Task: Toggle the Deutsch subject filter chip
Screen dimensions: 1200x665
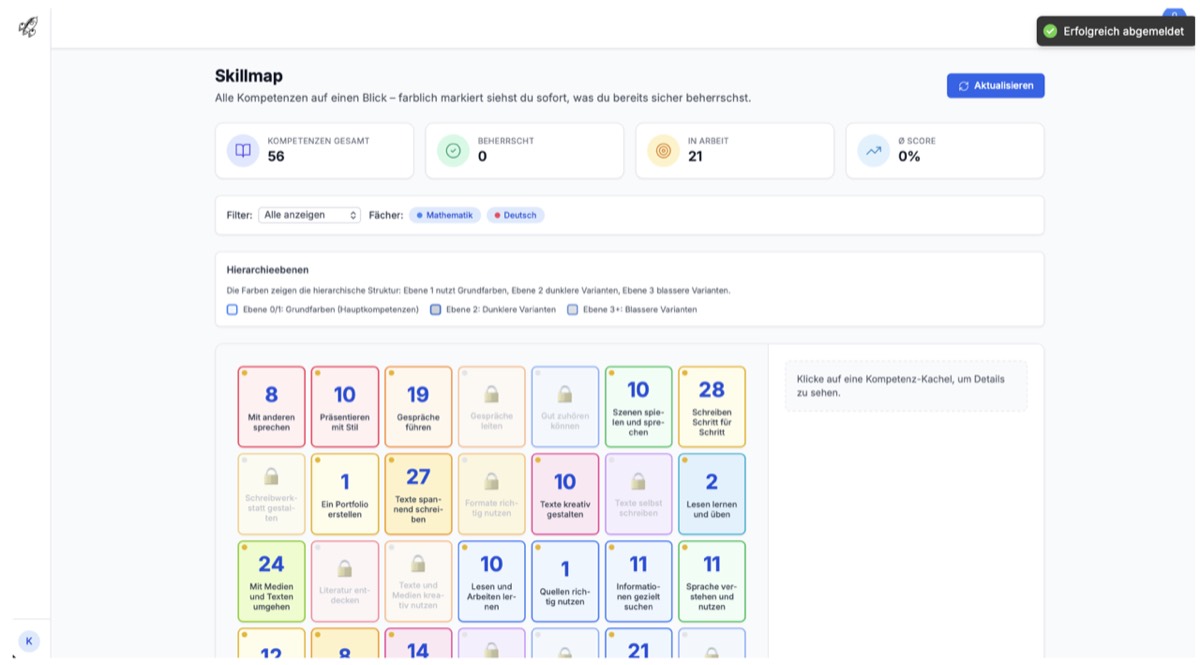Action: coord(515,215)
